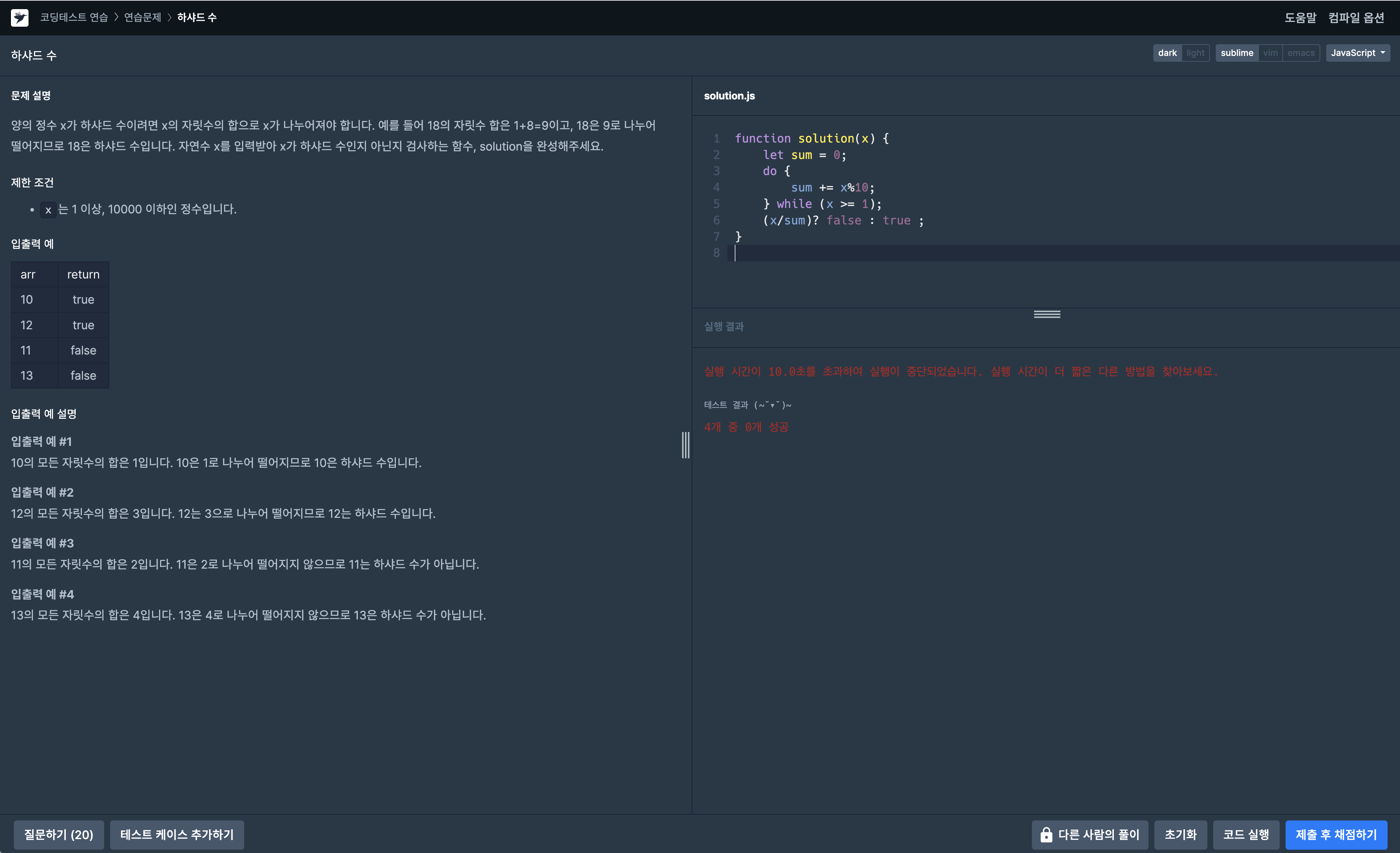Screen dimensions: 1400x853
Task: Click the 실행 결과 results tab
Action: point(723,327)
